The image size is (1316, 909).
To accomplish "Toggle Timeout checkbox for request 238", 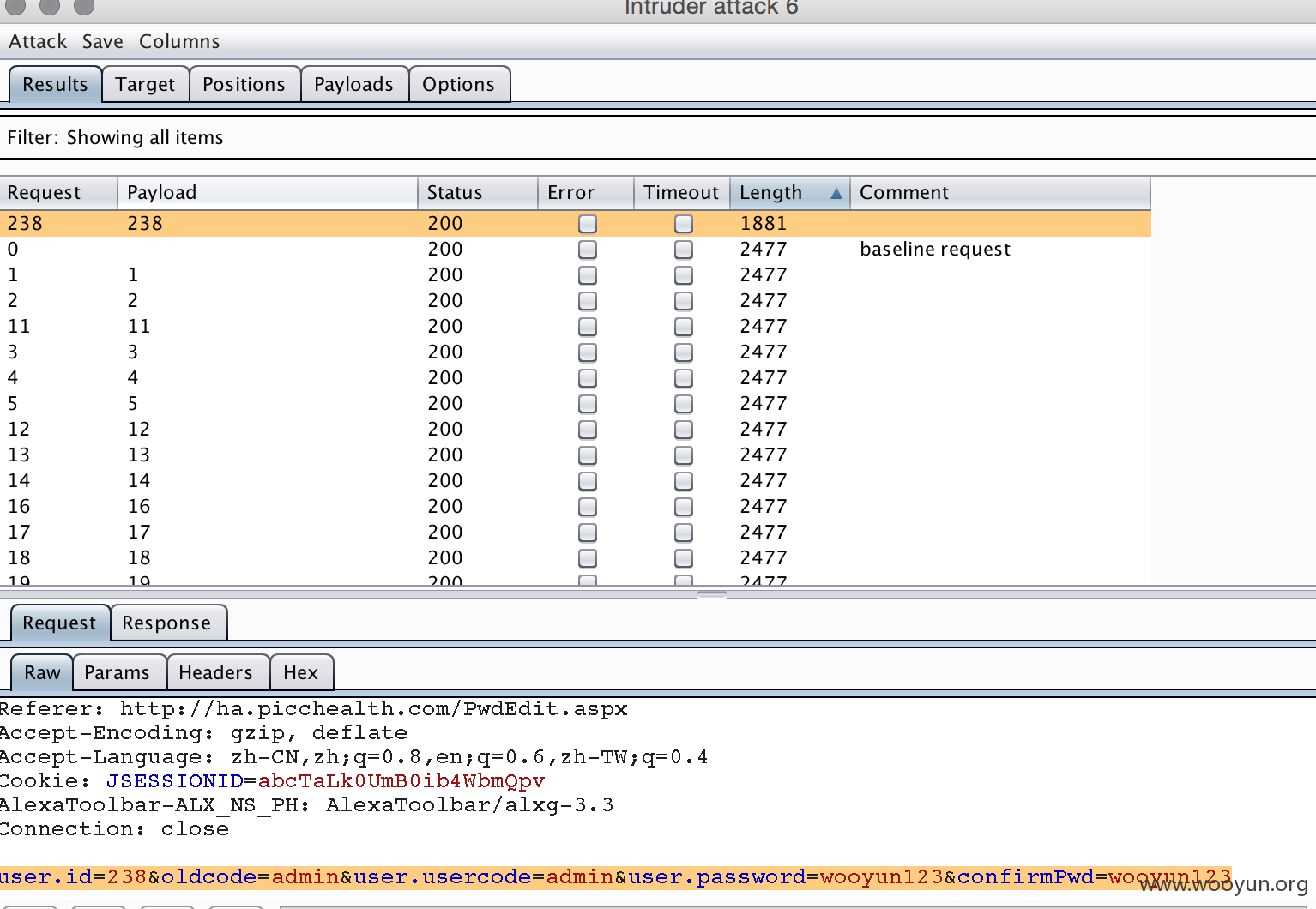I will tap(684, 223).
